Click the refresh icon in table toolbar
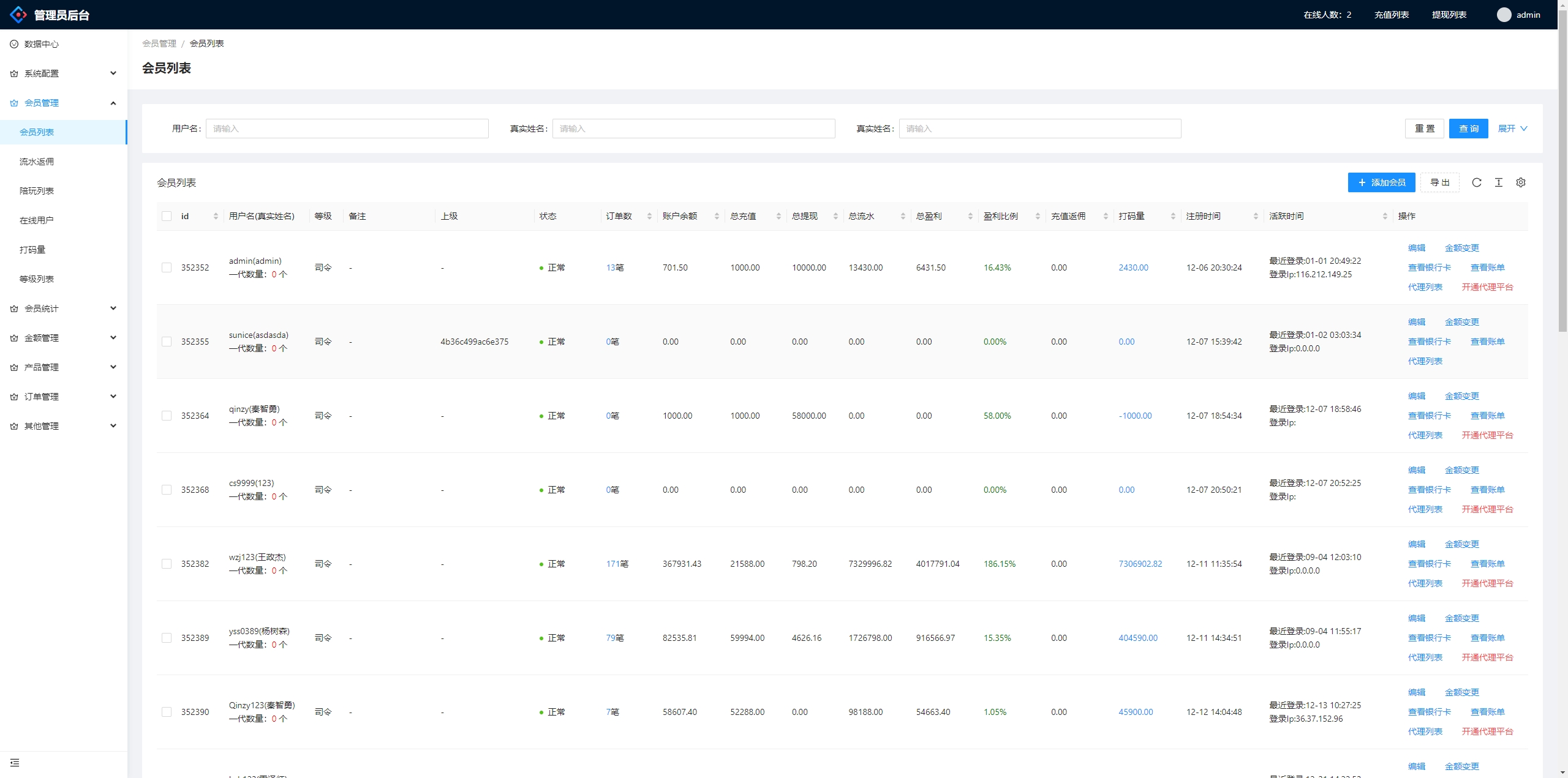Screen dimensions: 1568x778 coord(1476,182)
